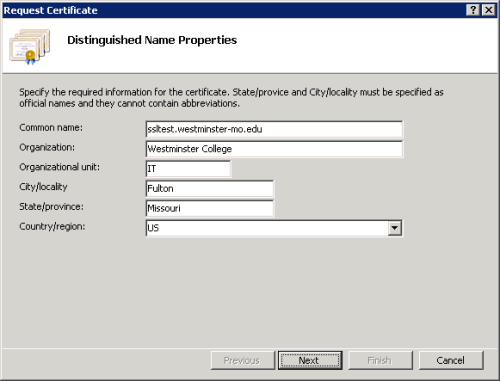Select the City/locality field containing Fulton

tap(210, 189)
